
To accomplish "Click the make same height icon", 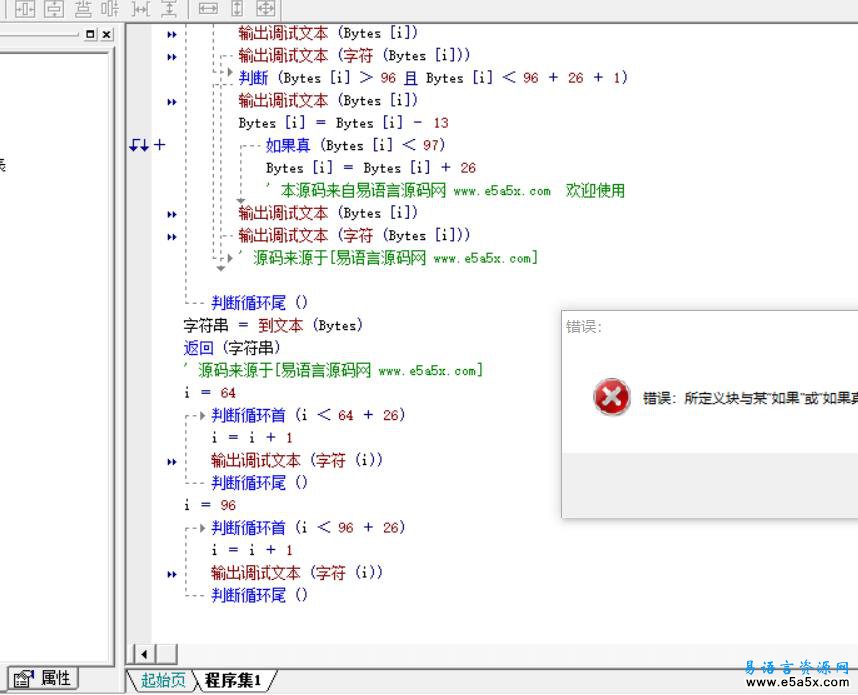I will pos(237,9).
